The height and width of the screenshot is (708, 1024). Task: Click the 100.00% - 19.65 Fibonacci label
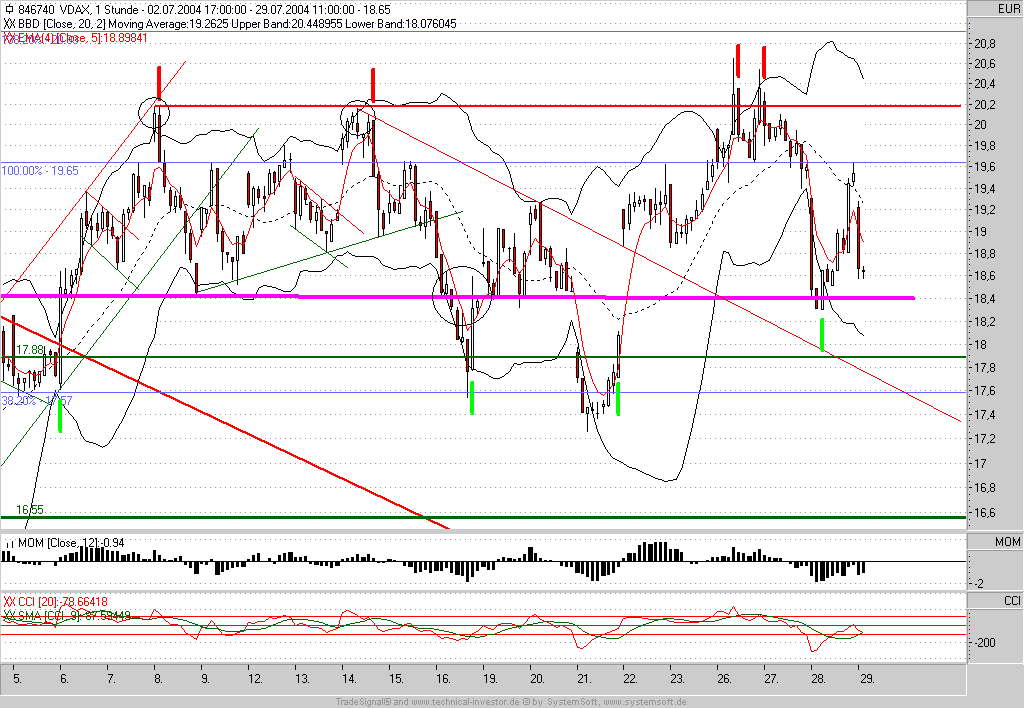point(40,170)
